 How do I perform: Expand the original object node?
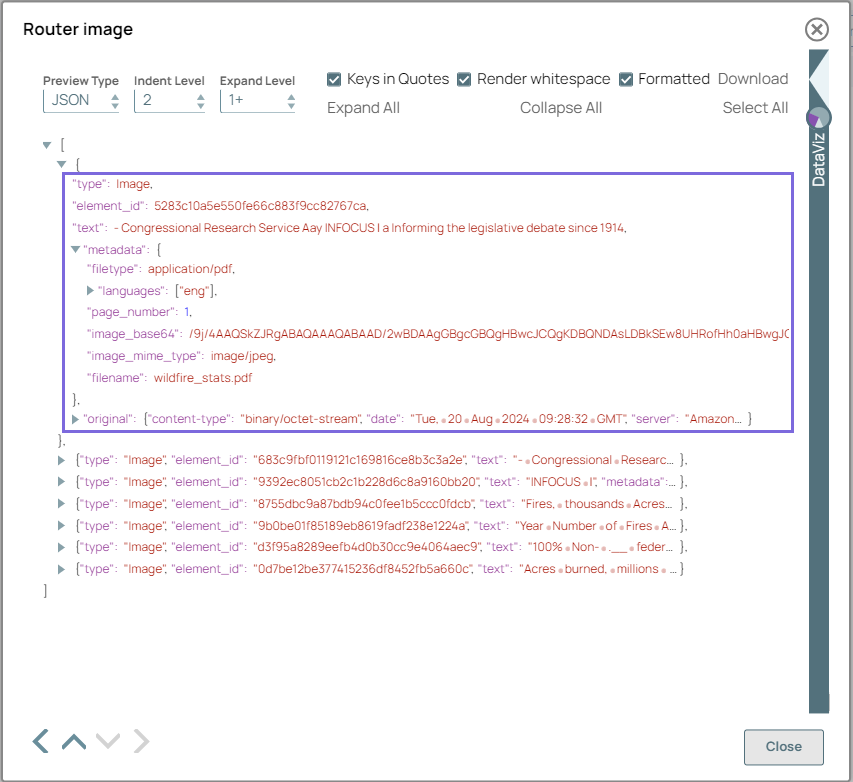point(75,419)
